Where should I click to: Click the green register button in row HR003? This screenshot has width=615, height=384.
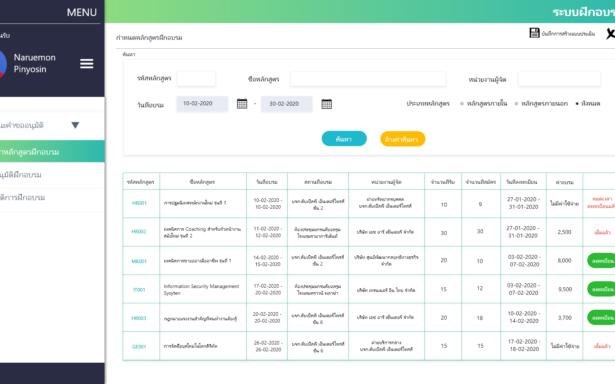601,318
